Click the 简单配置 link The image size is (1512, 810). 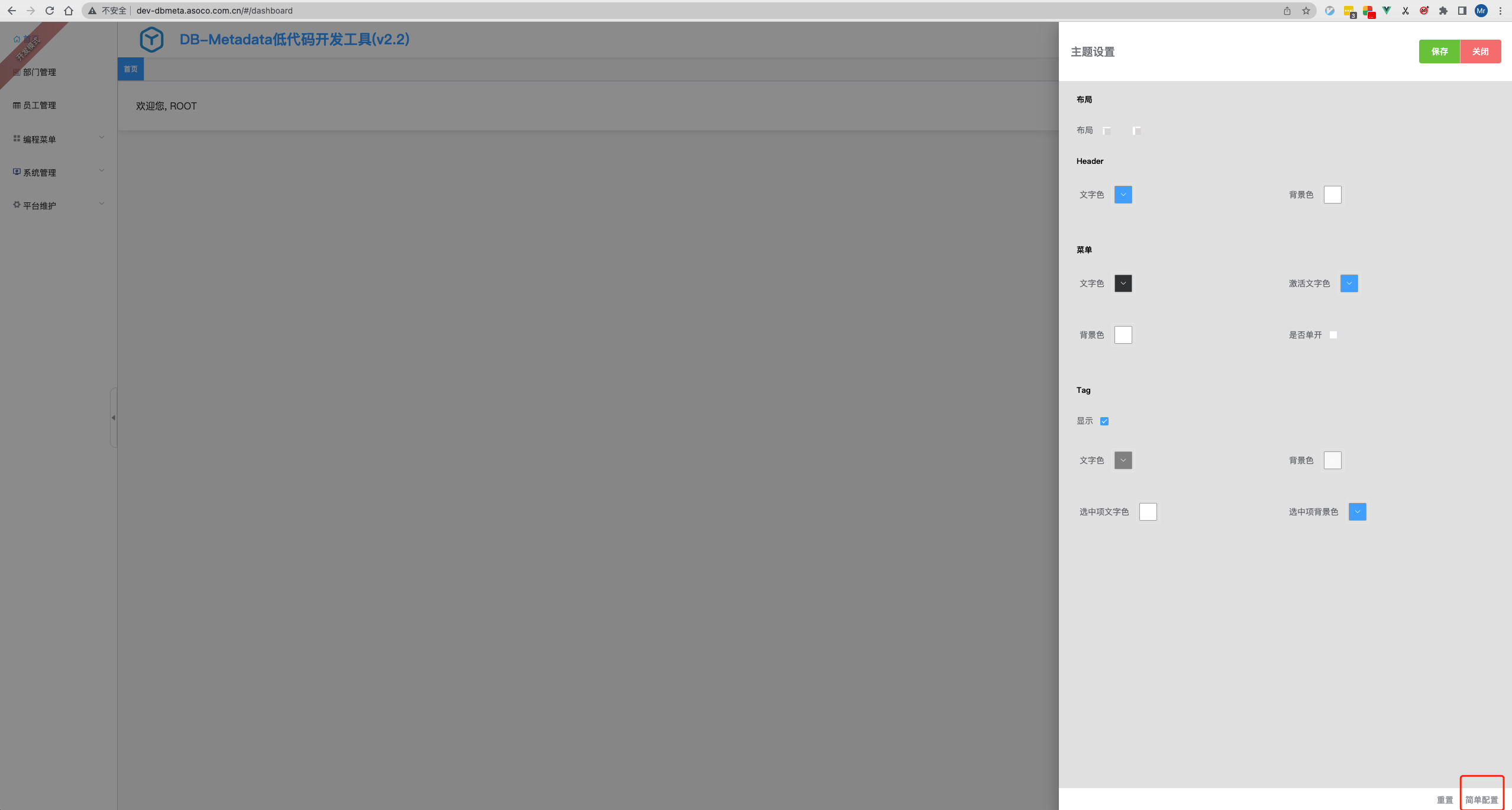tap(1481, 799)
